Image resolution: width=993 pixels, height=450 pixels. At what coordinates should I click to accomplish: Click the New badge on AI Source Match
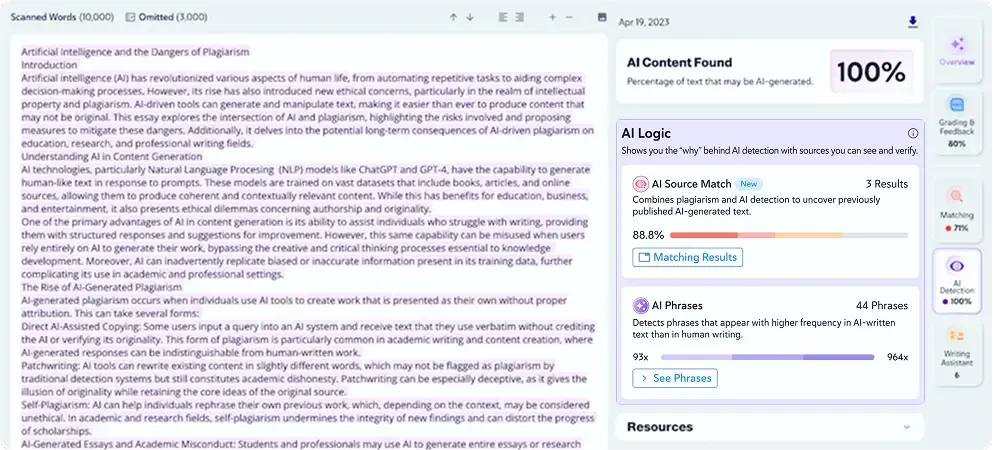(749, 184)
